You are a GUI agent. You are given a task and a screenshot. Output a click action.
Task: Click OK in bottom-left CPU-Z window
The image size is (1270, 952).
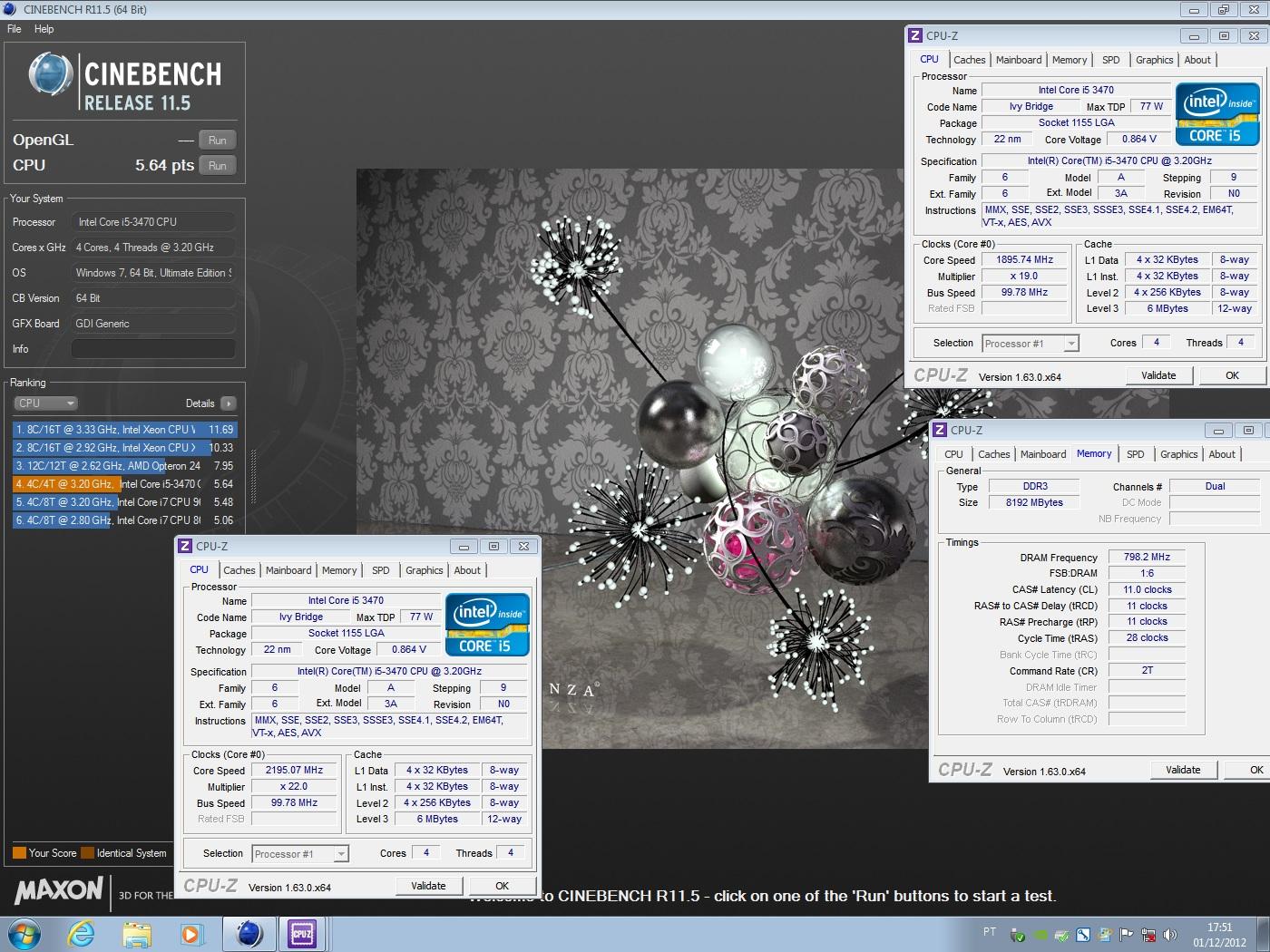pos(502,886)
